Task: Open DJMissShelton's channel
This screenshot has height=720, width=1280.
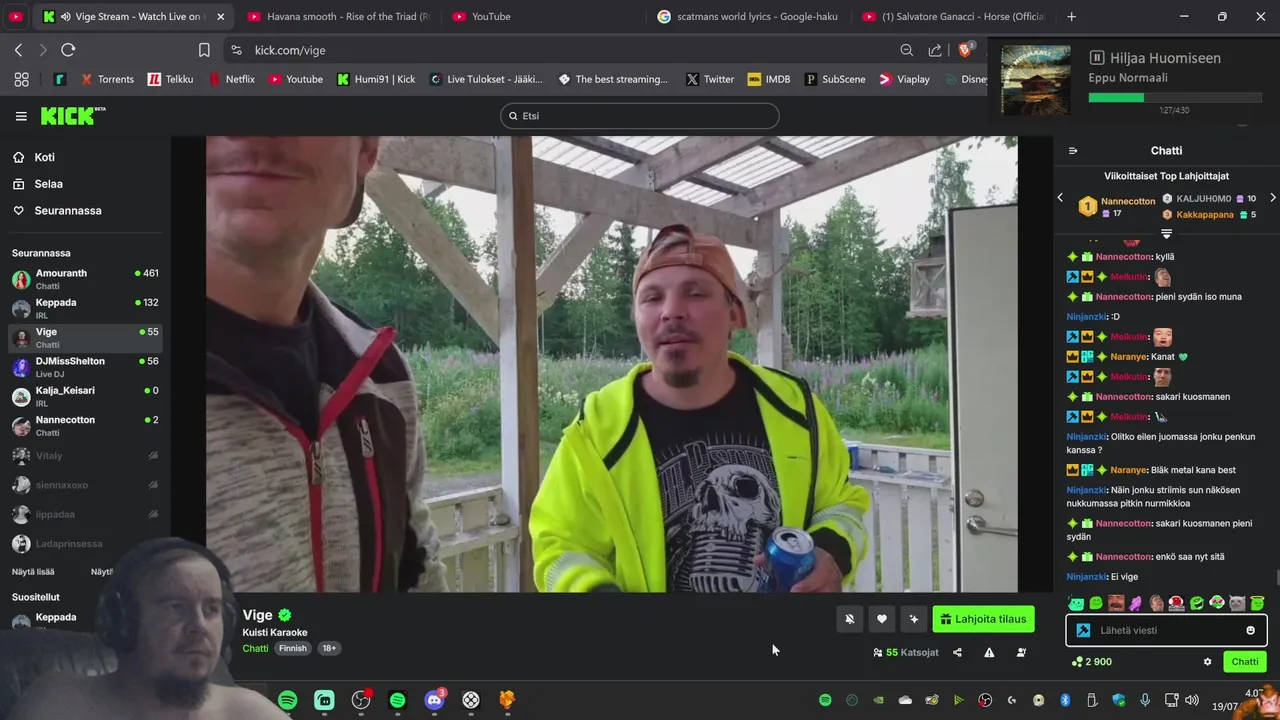Action: pyautogui.click(x=85, y=367)
